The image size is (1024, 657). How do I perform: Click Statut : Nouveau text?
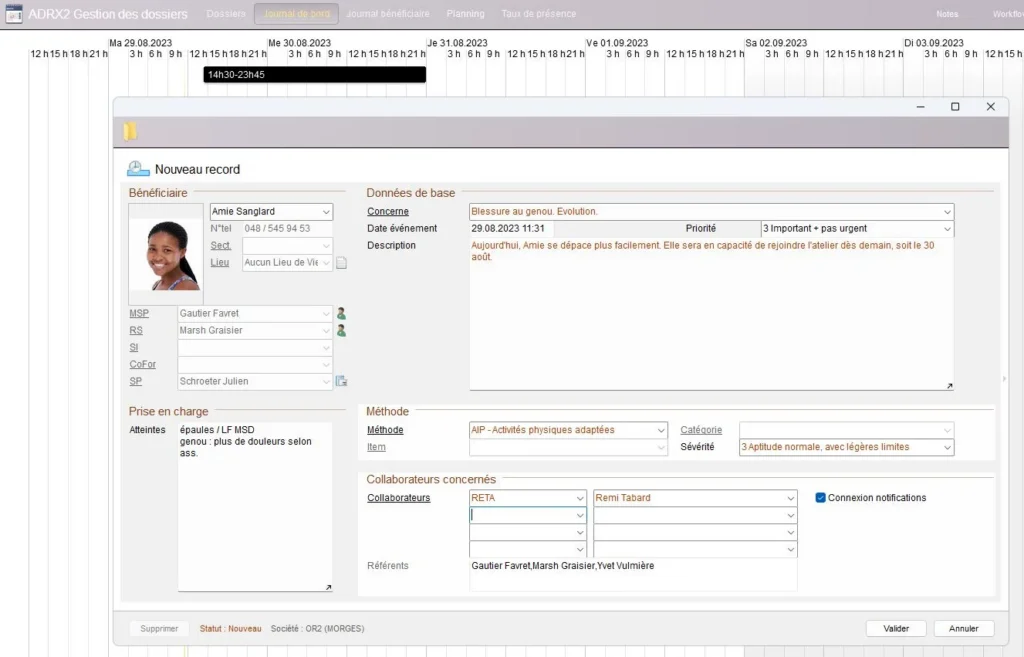click(231, 628)
